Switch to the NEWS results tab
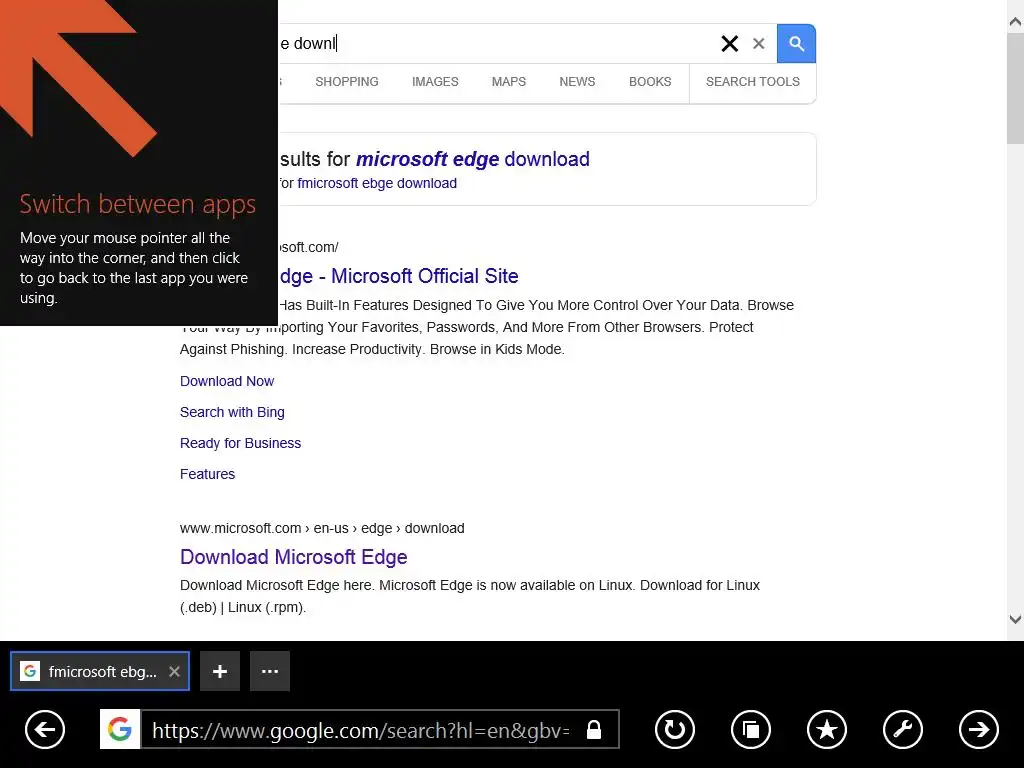The image size is (1024, 768). pos(577,82)
